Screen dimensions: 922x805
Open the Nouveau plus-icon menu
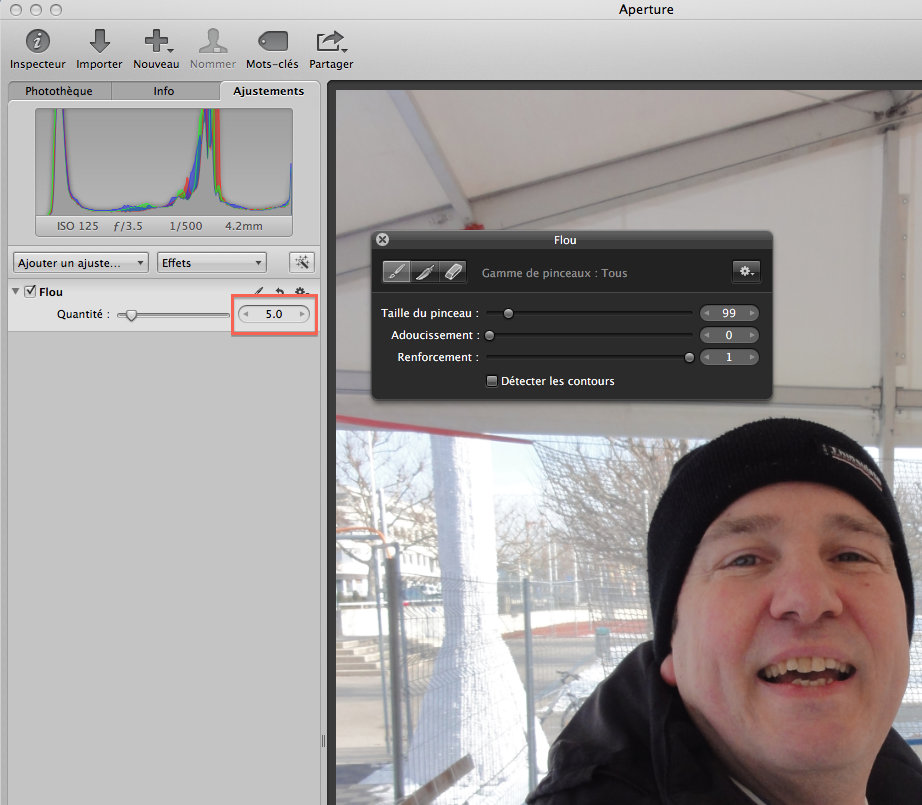(x=156, y=42)
